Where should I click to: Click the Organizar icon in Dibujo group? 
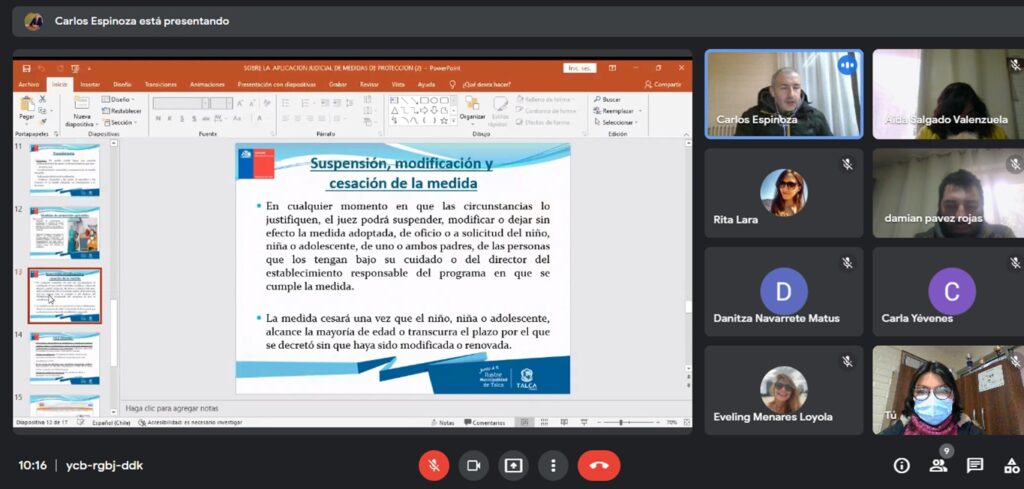[472, 109]
